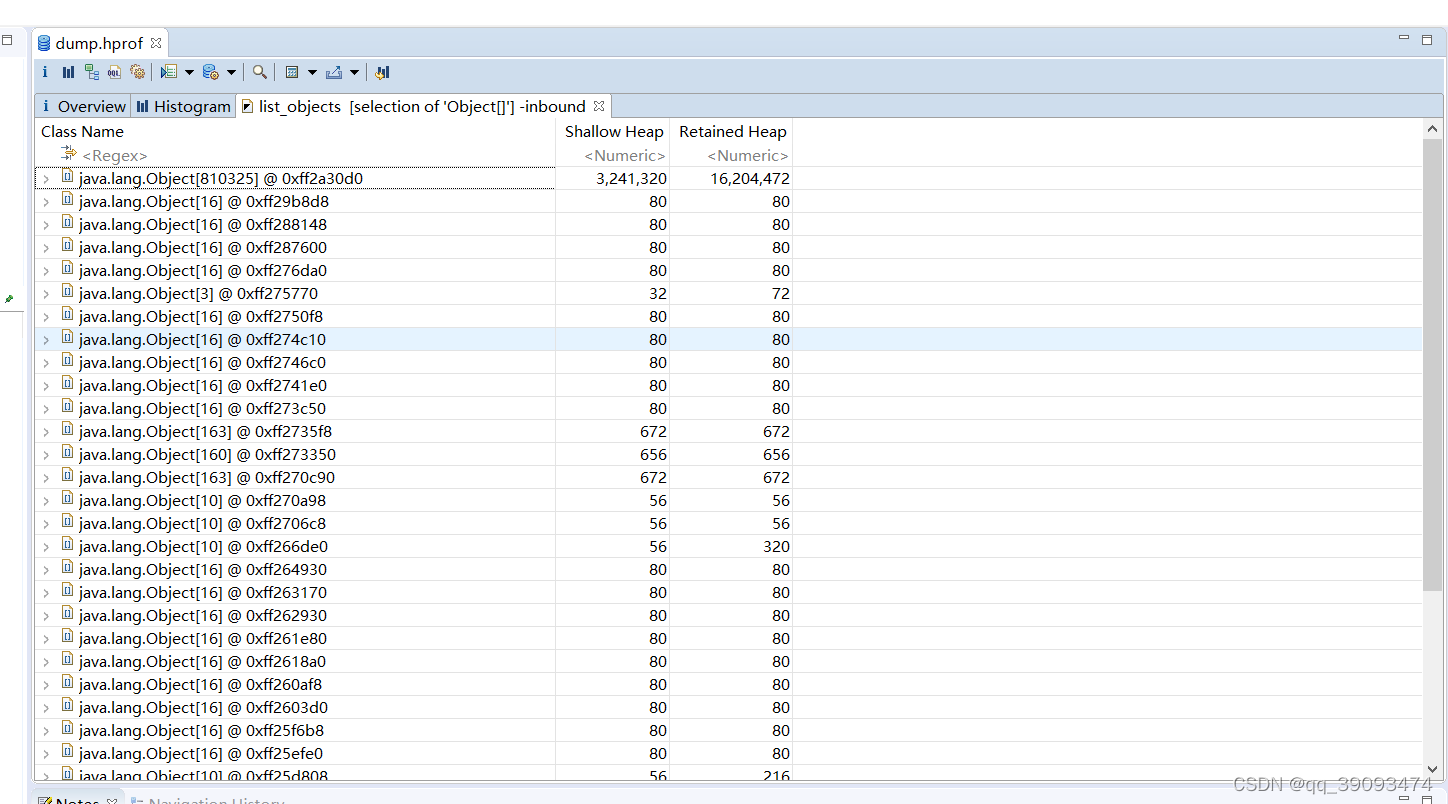Open the Export dropdown arrow
The width and height of the screenshot is (1448, 804).
pos(354,73)
